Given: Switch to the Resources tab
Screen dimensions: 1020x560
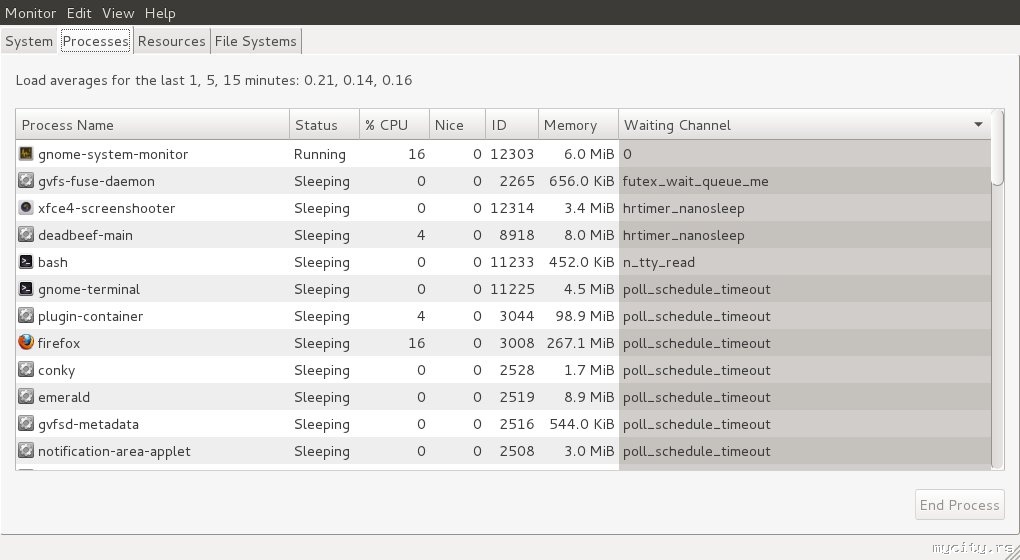Looking at the screenshot, I should [x=171, y=41].
